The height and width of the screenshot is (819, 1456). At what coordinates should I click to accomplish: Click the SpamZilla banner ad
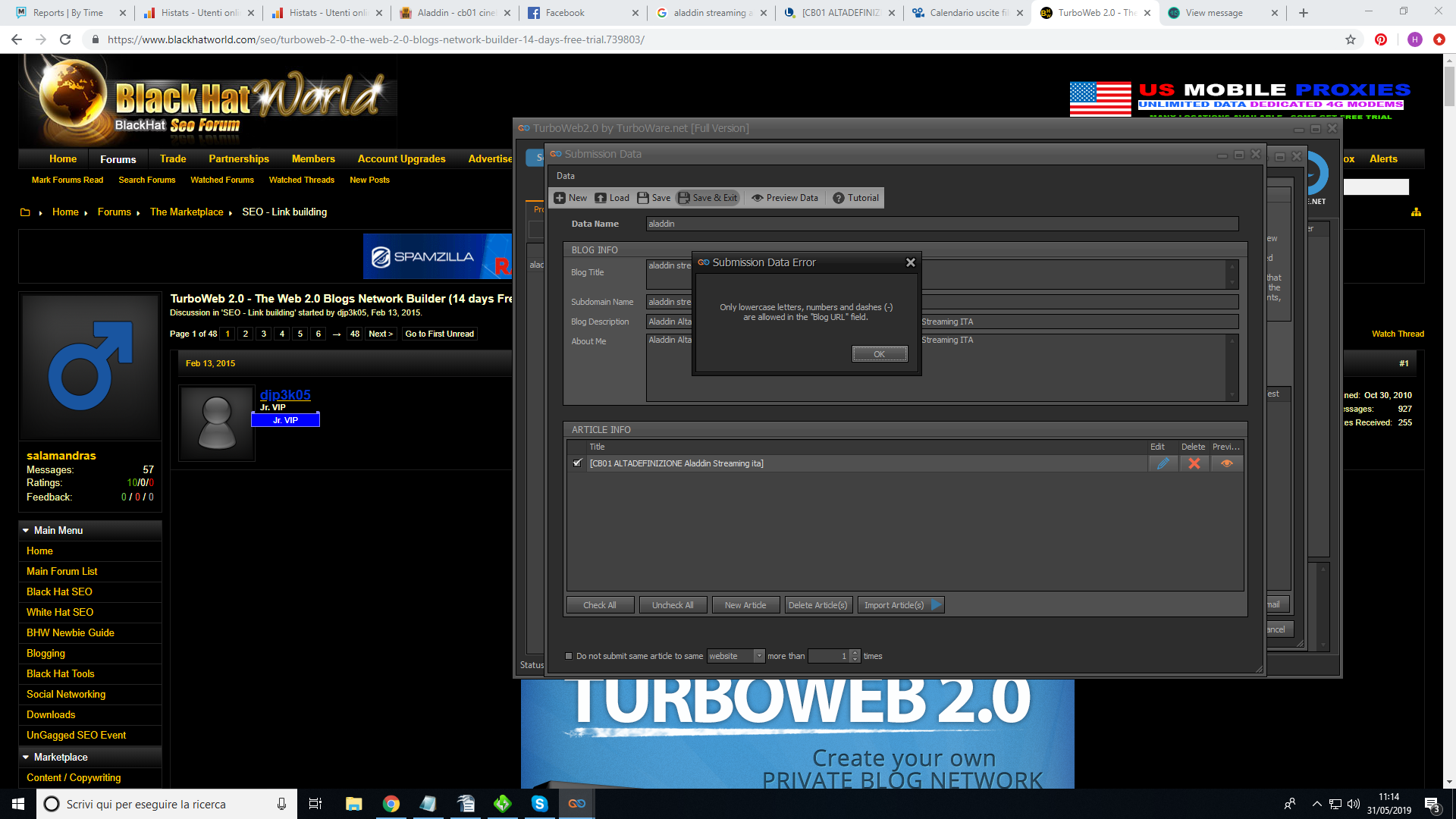438,256
